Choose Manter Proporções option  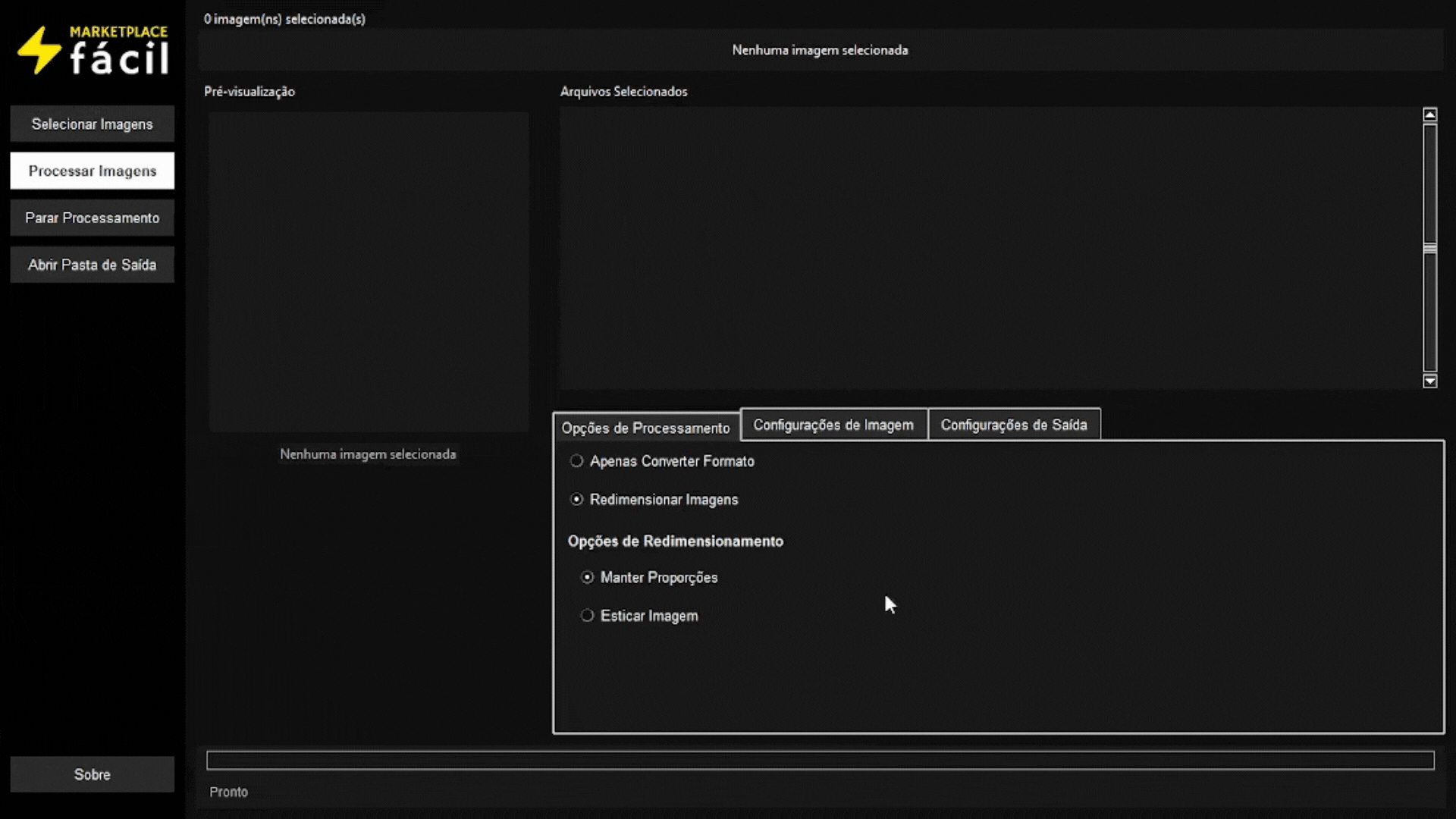point(649,578)
